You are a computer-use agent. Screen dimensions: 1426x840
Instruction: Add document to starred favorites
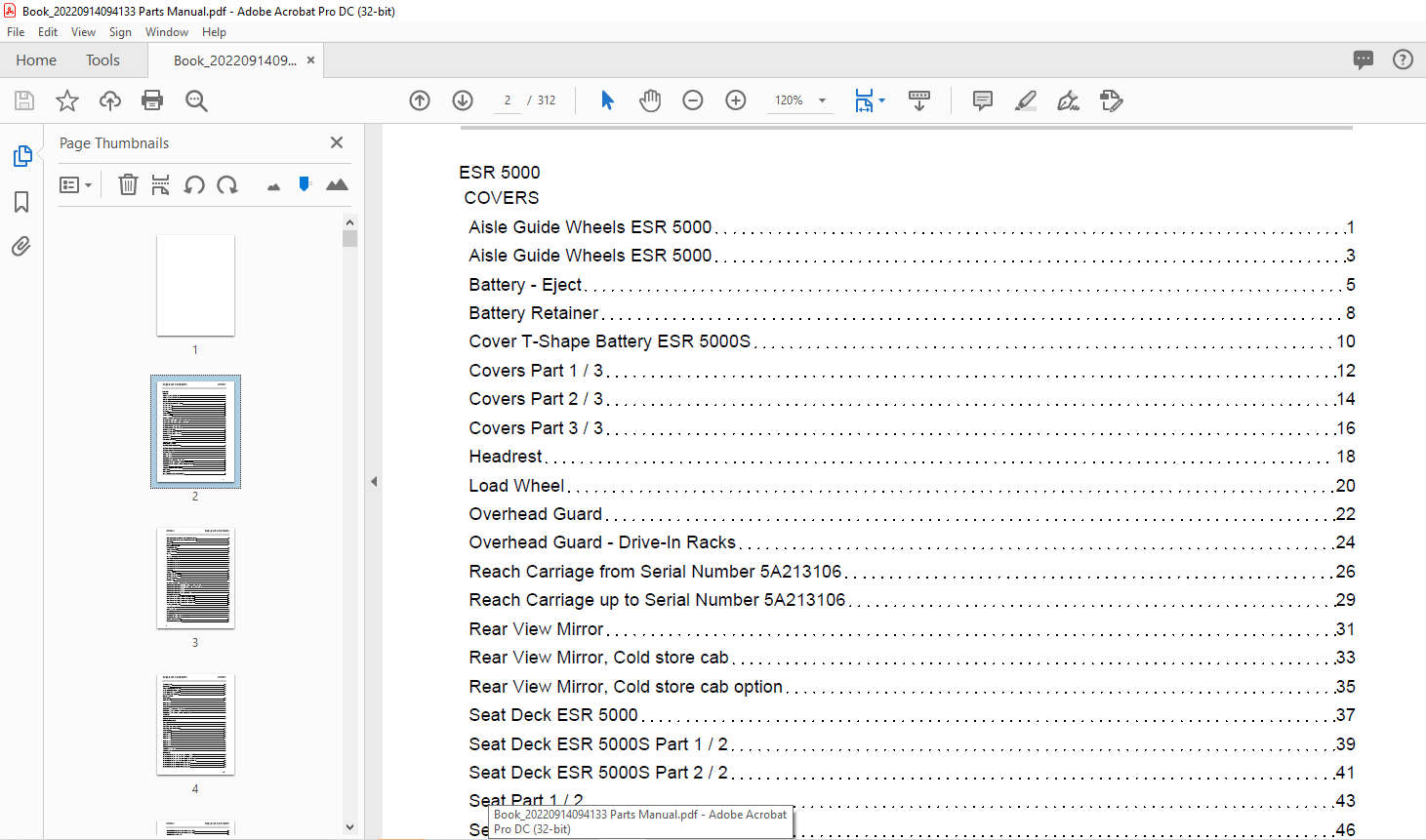[x=67, y=100]
